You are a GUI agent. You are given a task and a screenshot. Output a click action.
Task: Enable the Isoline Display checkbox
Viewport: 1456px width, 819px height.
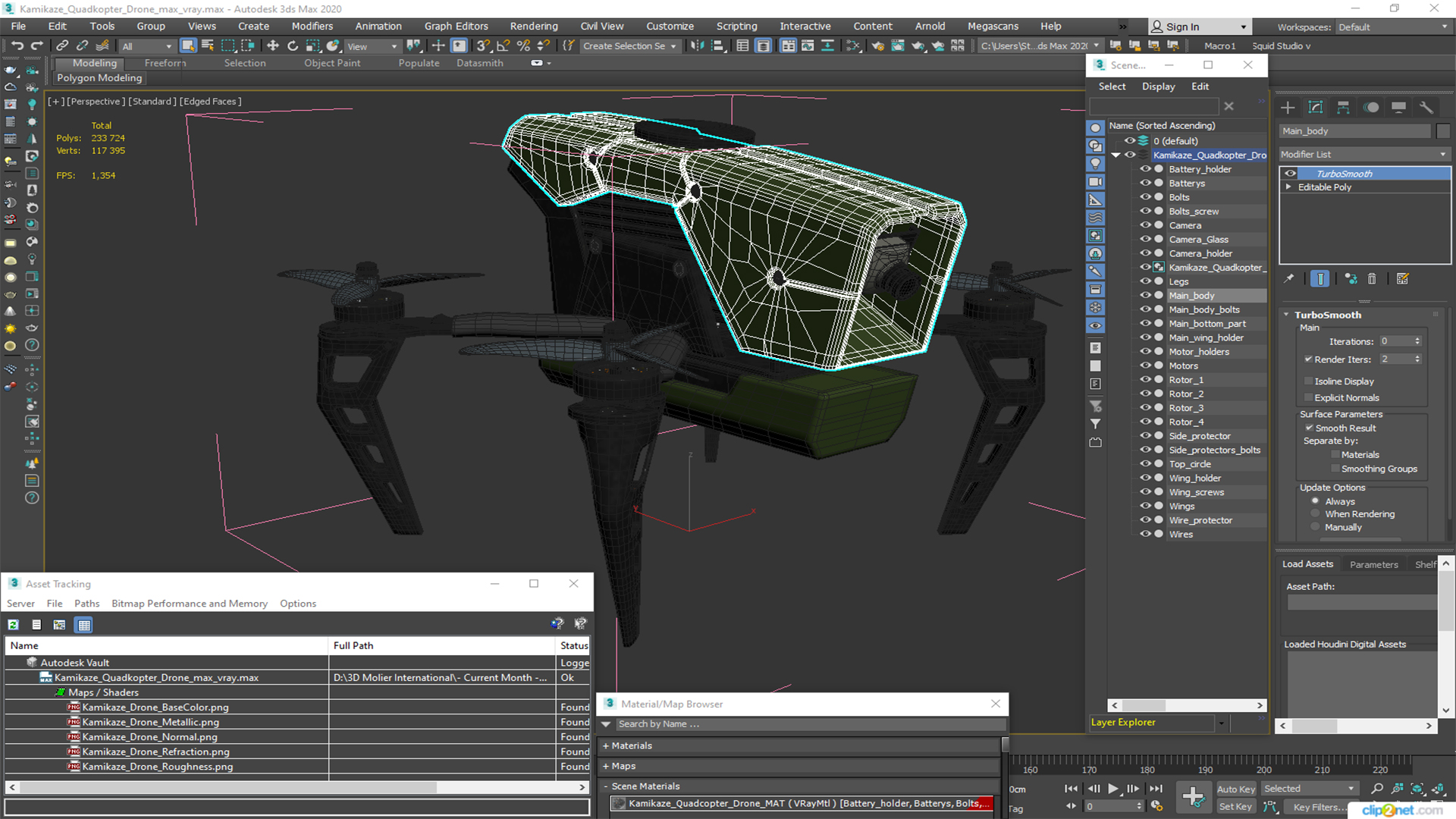pos(1308,381)
